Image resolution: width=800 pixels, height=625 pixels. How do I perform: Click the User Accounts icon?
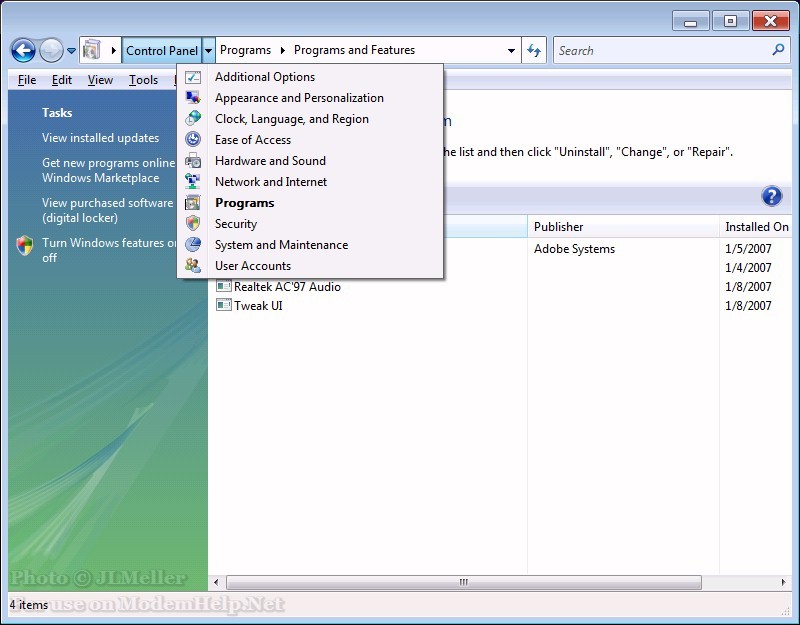pyautogui.click(x=193, y=265)
